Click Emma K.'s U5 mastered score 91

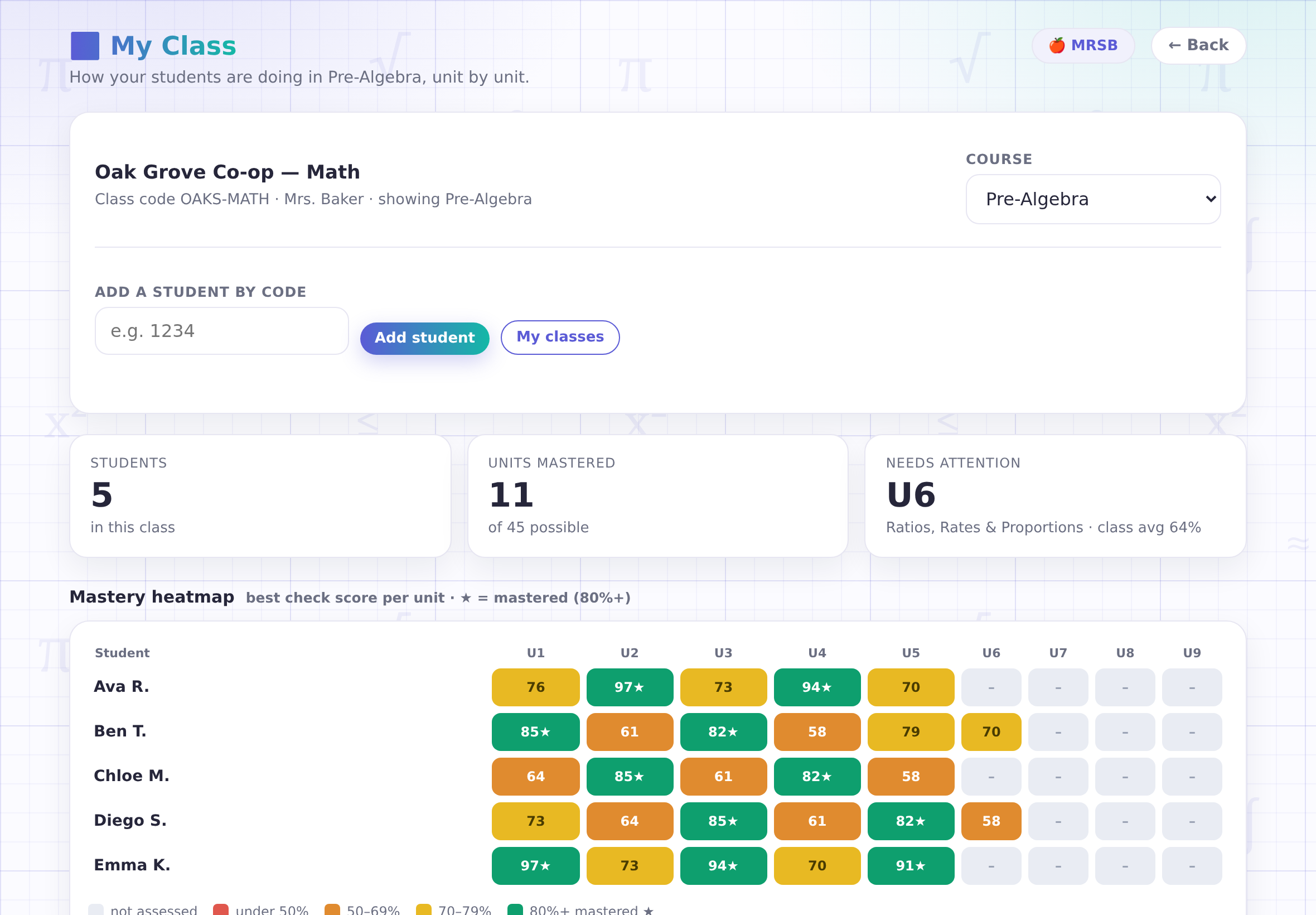coord(911,866)
